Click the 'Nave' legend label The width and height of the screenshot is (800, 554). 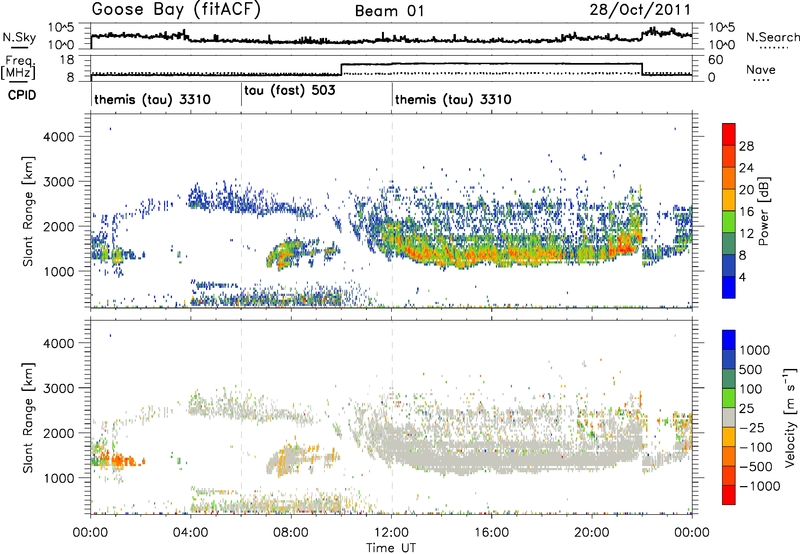761,69
